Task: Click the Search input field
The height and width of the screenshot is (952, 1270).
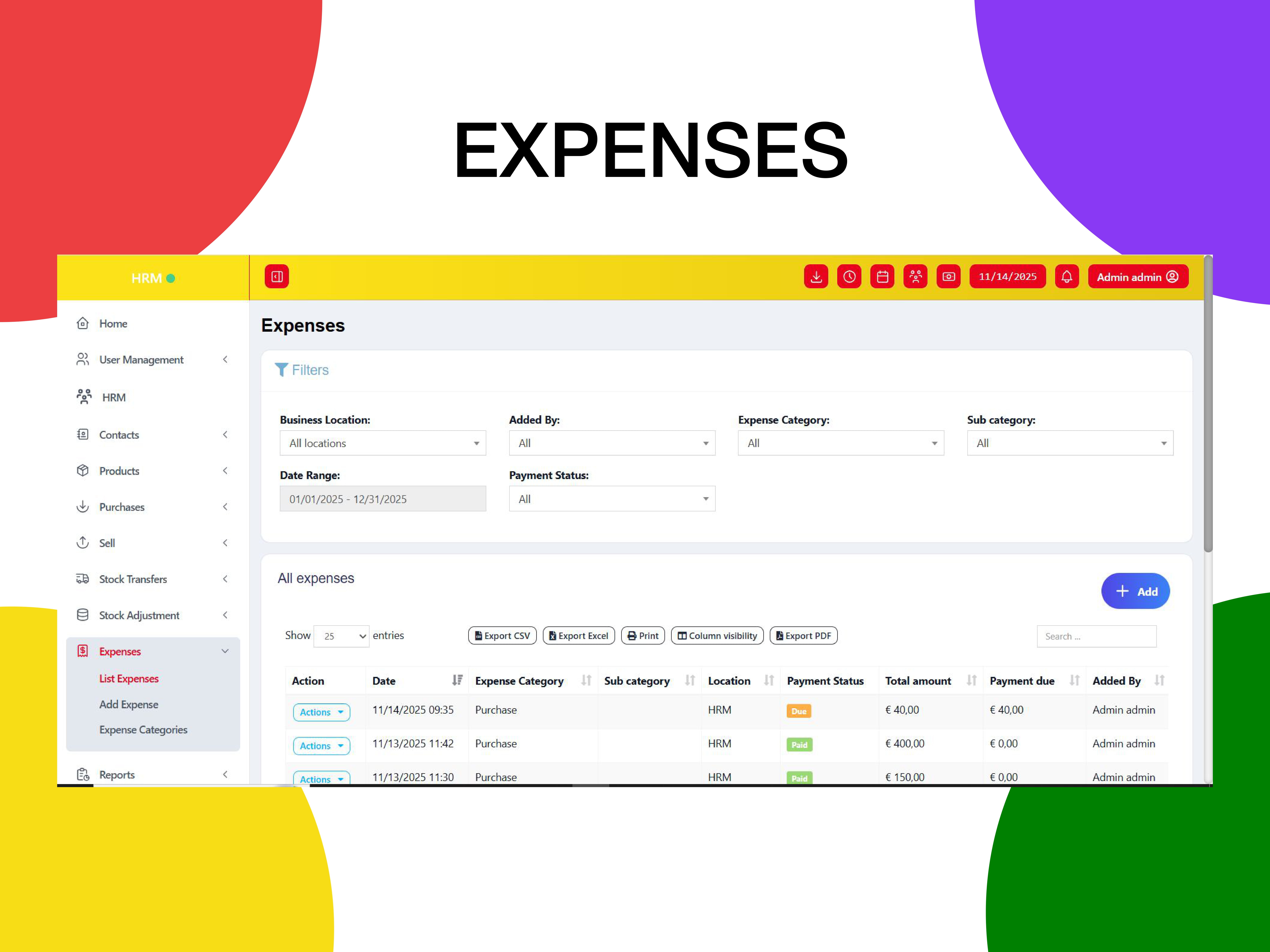Action: (x=1096, y=636)
